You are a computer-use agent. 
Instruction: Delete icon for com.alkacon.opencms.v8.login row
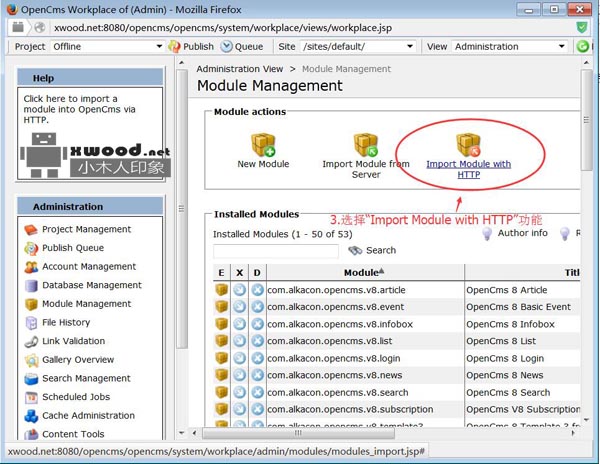point(258,358)
